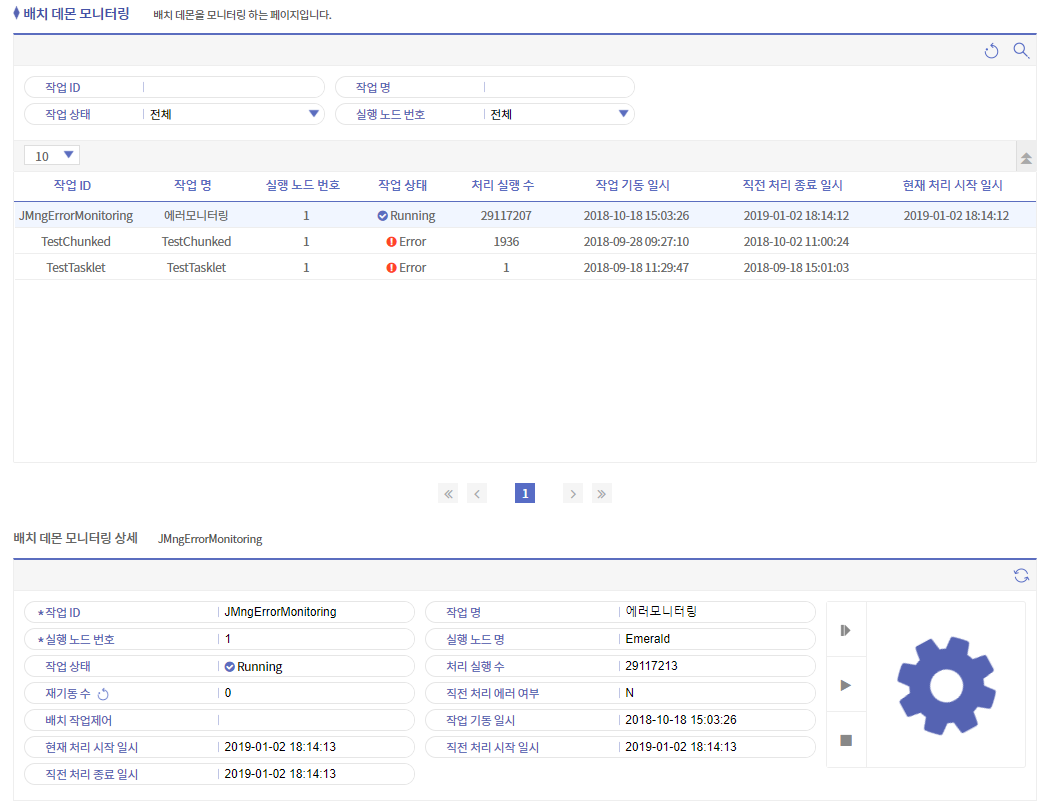Click the 직전 처리 종료 일시 detail field

coord(219,774)
